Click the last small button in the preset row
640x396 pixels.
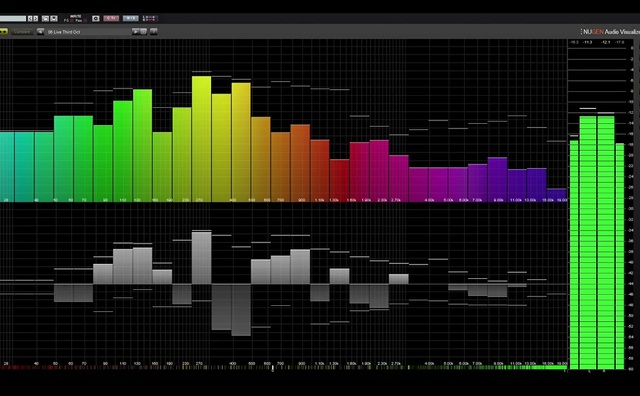tap(153, 31)
